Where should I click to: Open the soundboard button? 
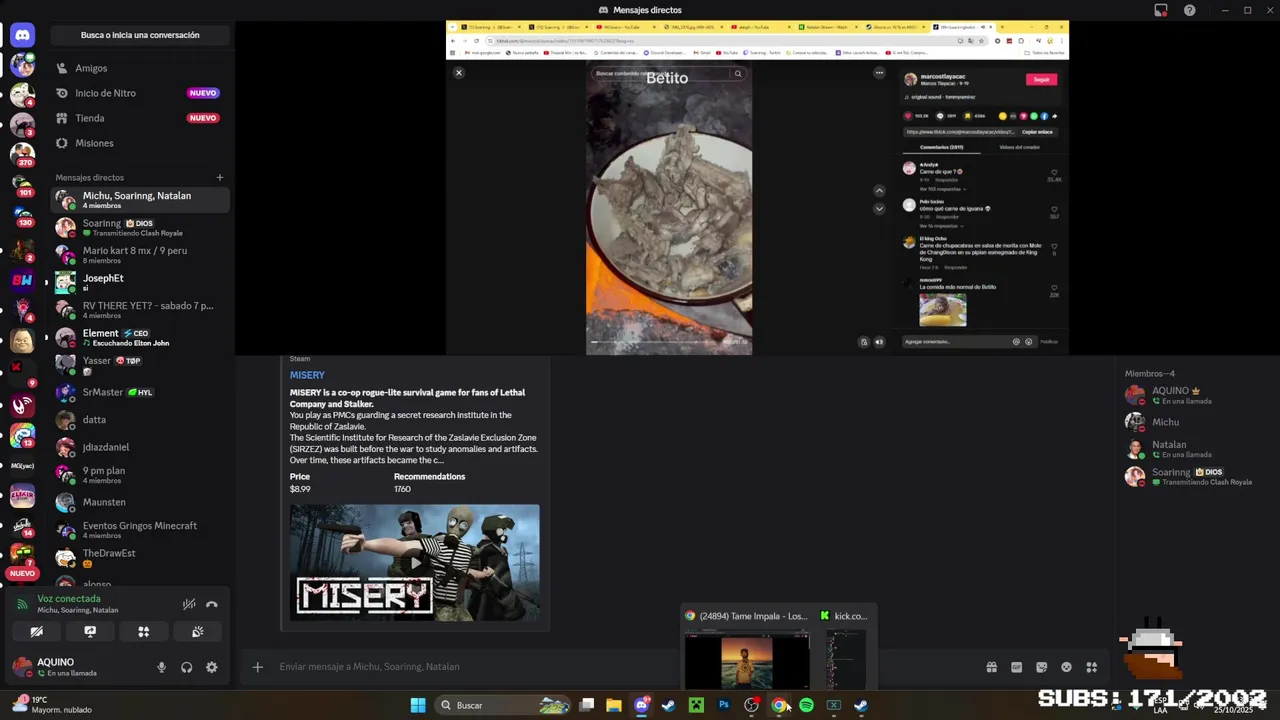click(x=198, y=632)
